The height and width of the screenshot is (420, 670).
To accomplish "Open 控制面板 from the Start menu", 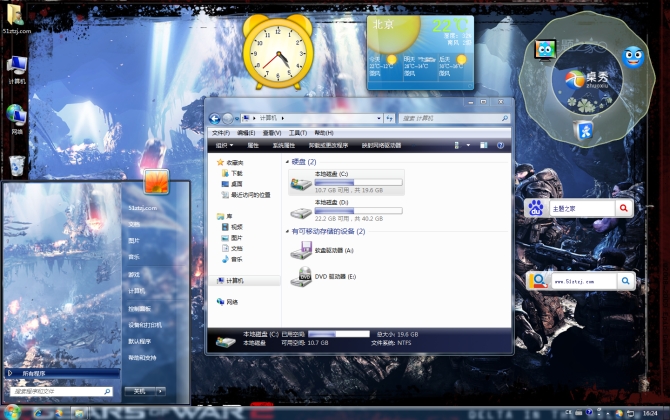I will click(x=139, y=308).
